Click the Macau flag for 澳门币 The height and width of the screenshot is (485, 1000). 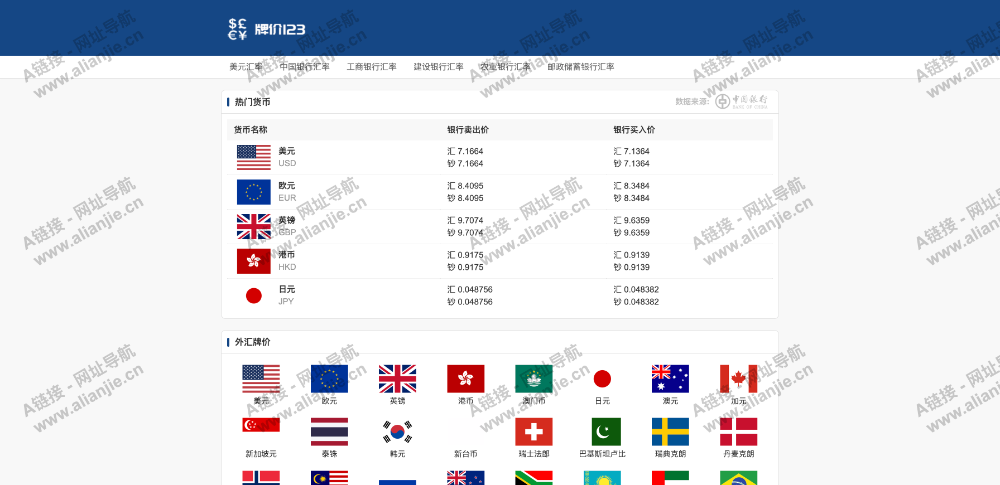534,379
